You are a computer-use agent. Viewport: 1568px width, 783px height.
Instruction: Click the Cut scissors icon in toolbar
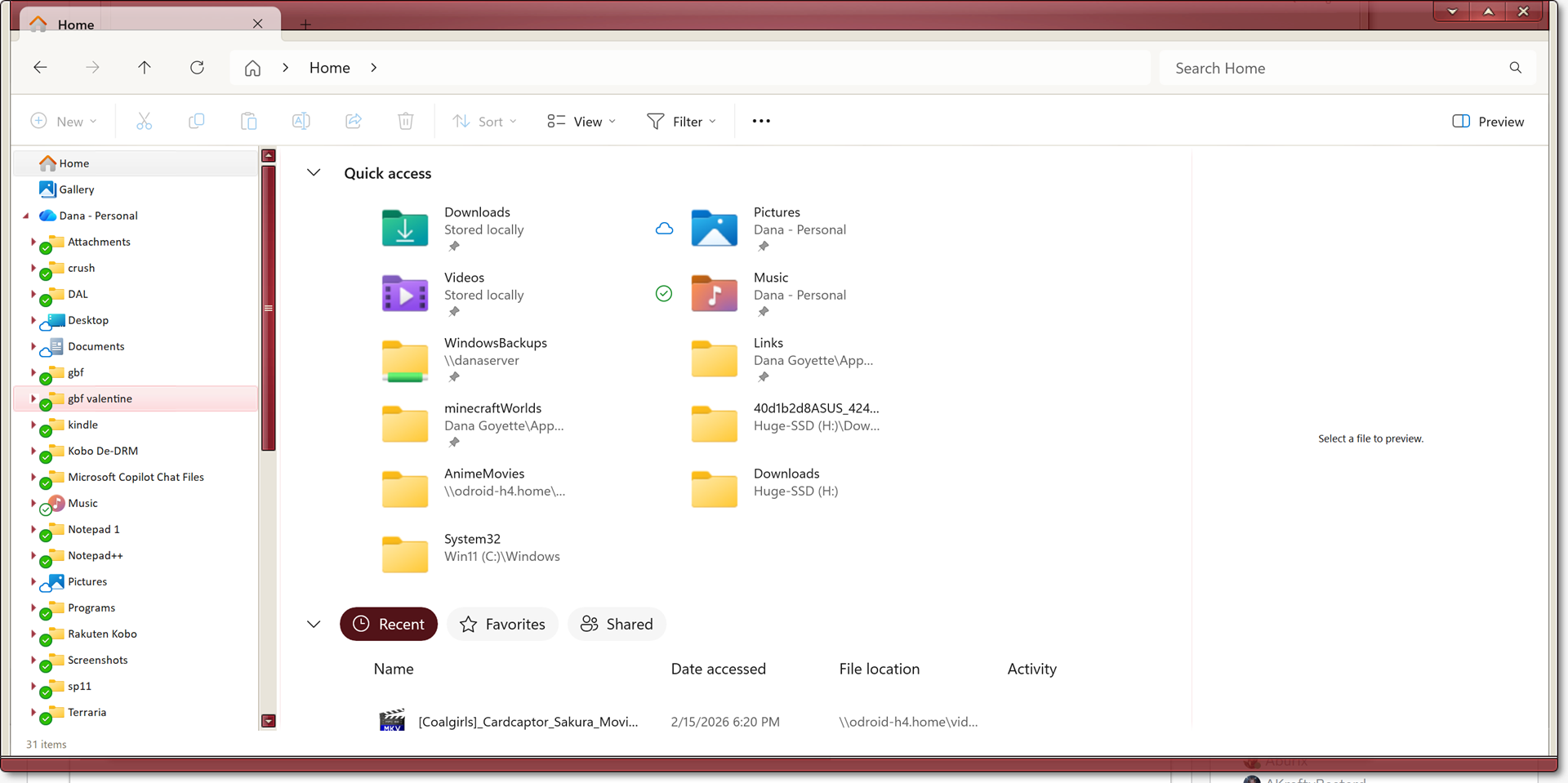point(144,122)
